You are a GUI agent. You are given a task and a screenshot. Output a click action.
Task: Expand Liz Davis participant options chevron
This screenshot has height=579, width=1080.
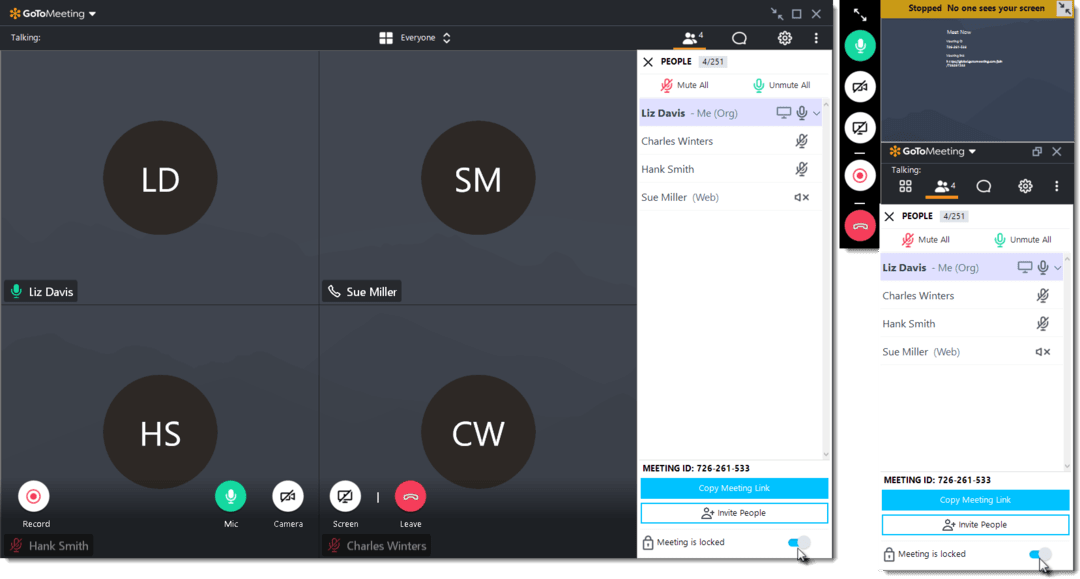click(x=818, y=112)
